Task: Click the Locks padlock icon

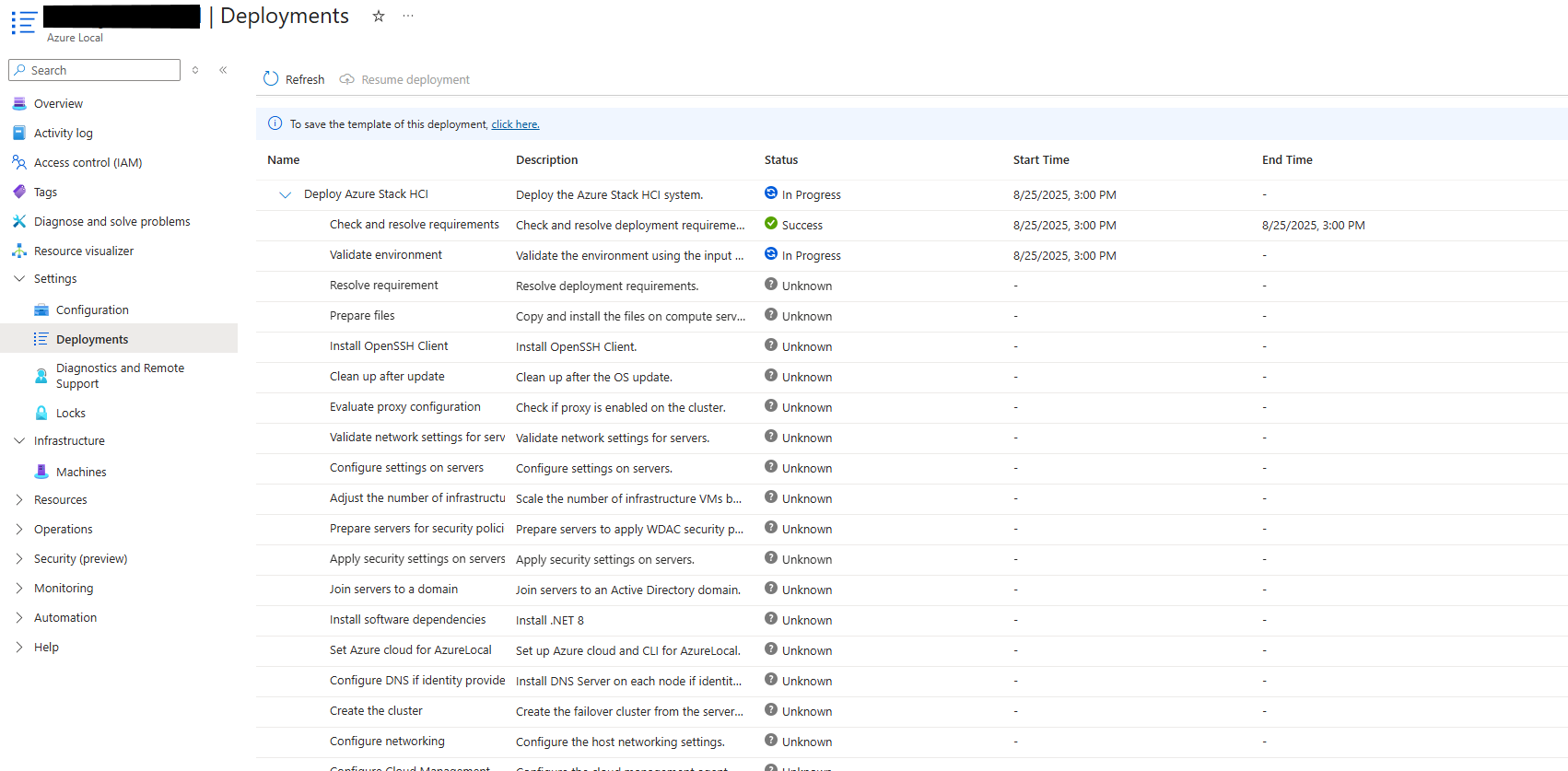Action: point(41,413)
